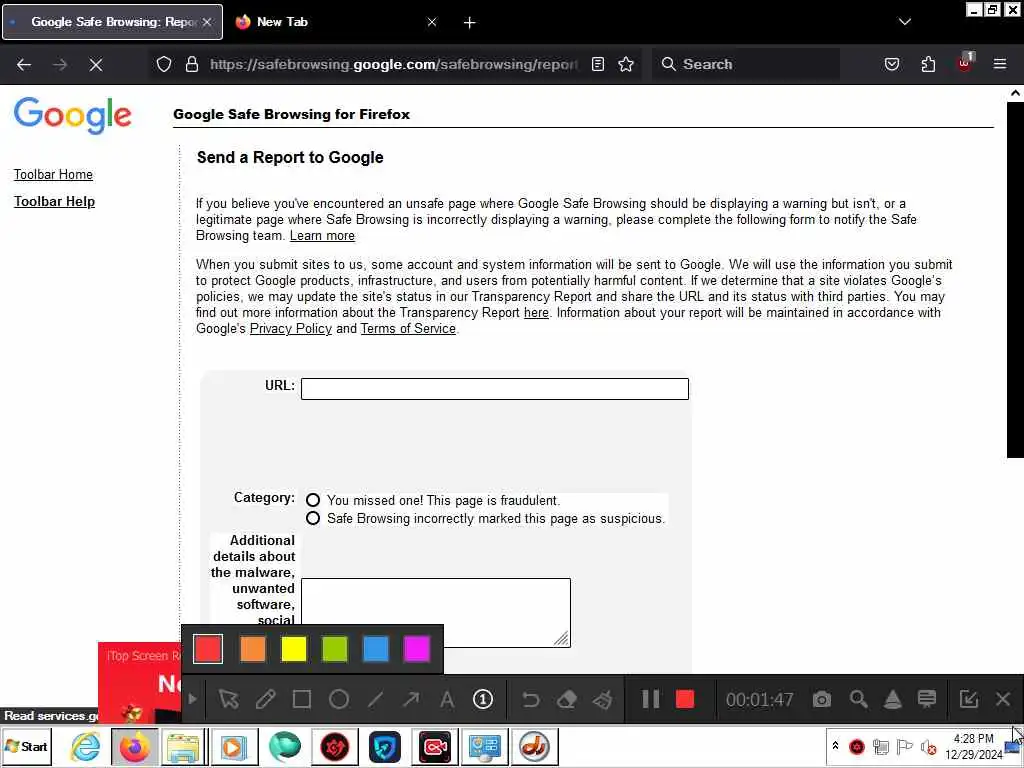
Task: Launch Internet Explorer from the taskbar
Action: 86,746
